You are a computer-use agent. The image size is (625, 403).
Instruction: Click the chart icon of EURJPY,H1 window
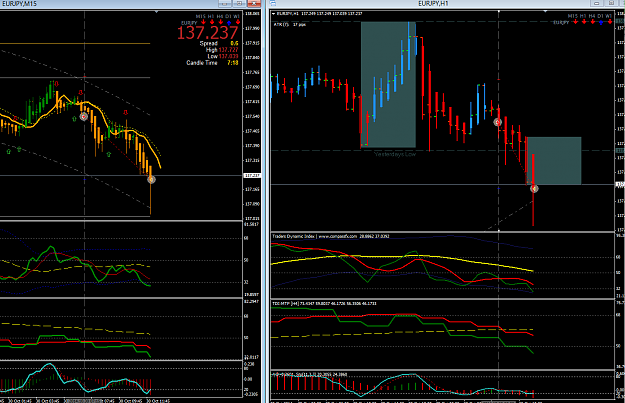[273, 3]
